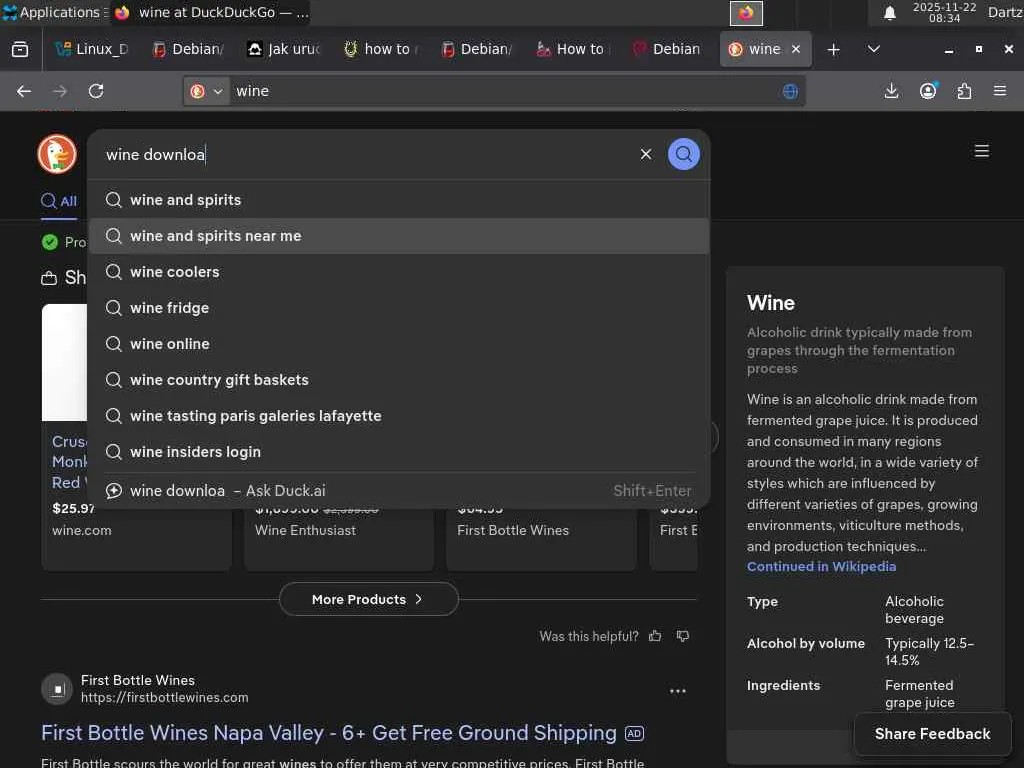Viewport: 1024px width, 768px height.
Task: Click the Wine heading in info panel
Action: [x=771, y=303]
